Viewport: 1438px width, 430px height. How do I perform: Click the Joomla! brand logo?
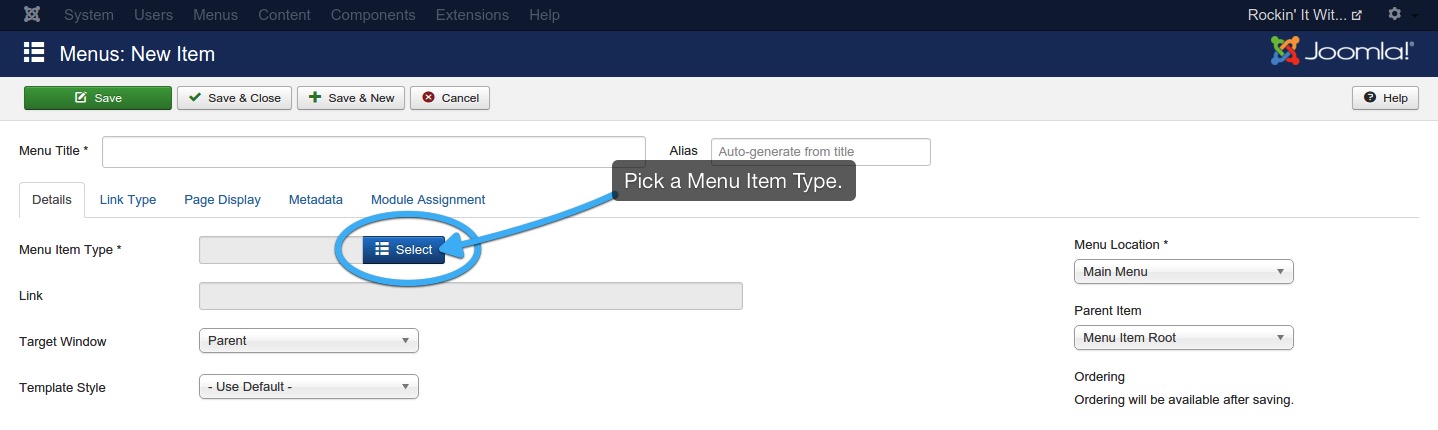(1342, 52)
